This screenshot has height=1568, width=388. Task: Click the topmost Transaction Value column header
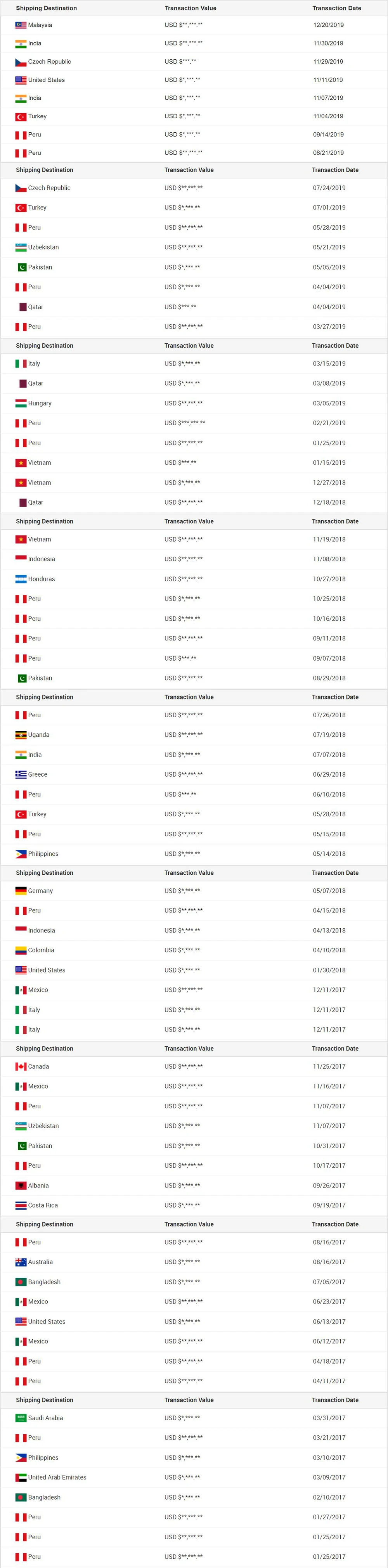click(191, 8)
